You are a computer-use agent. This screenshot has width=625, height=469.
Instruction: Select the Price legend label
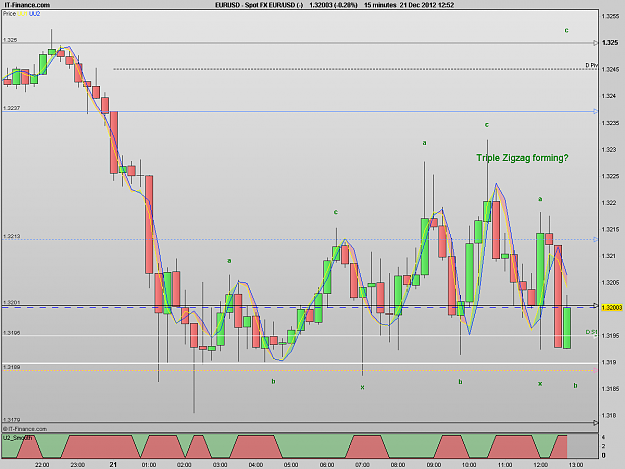pyautogui.click(x=9, y=14)
